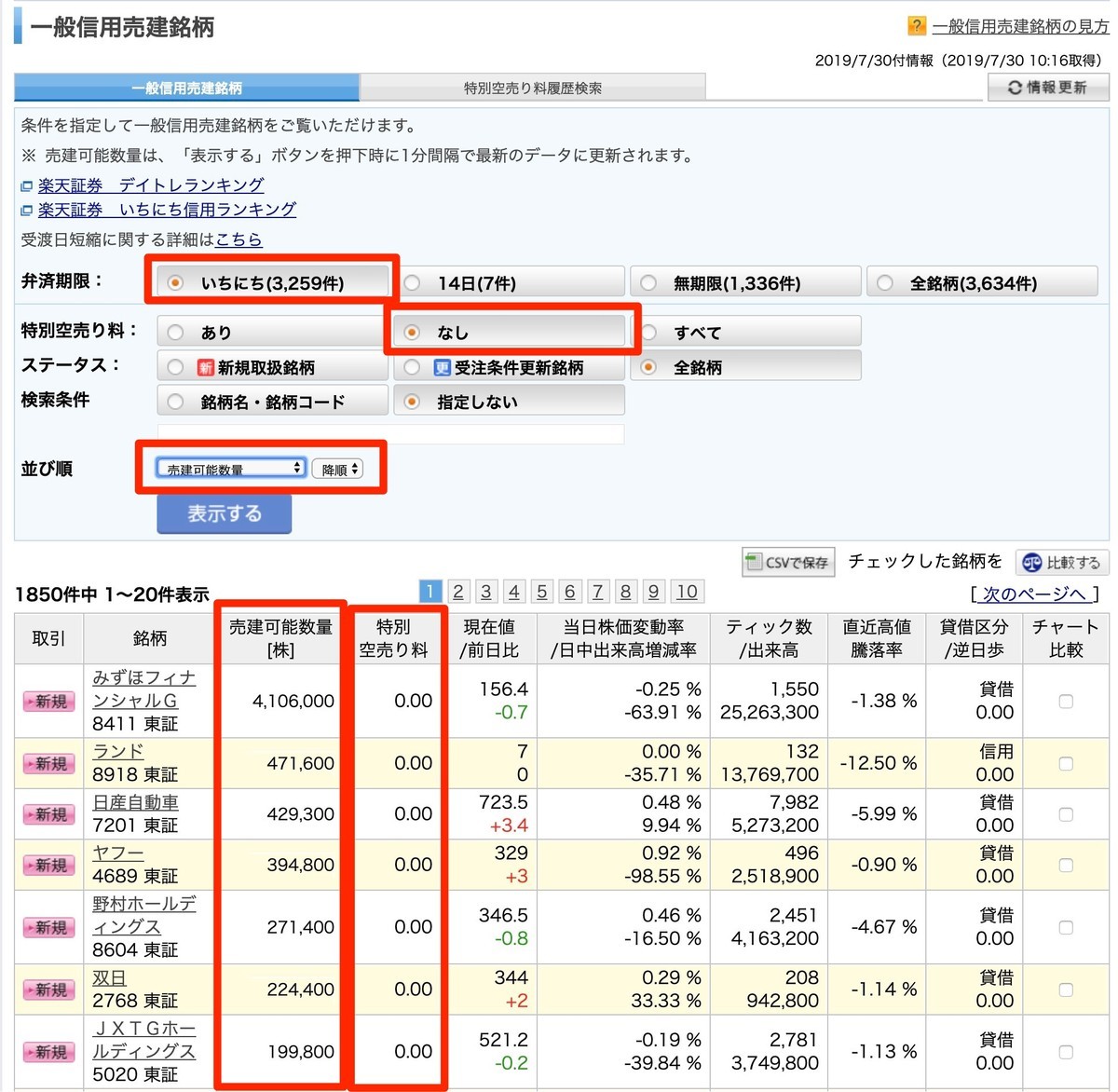Click the 新規 badge for みずほフィナンシャルG
This screenshot has height=1092, width=1118.
pyautogui.click(x=49, y=702)
